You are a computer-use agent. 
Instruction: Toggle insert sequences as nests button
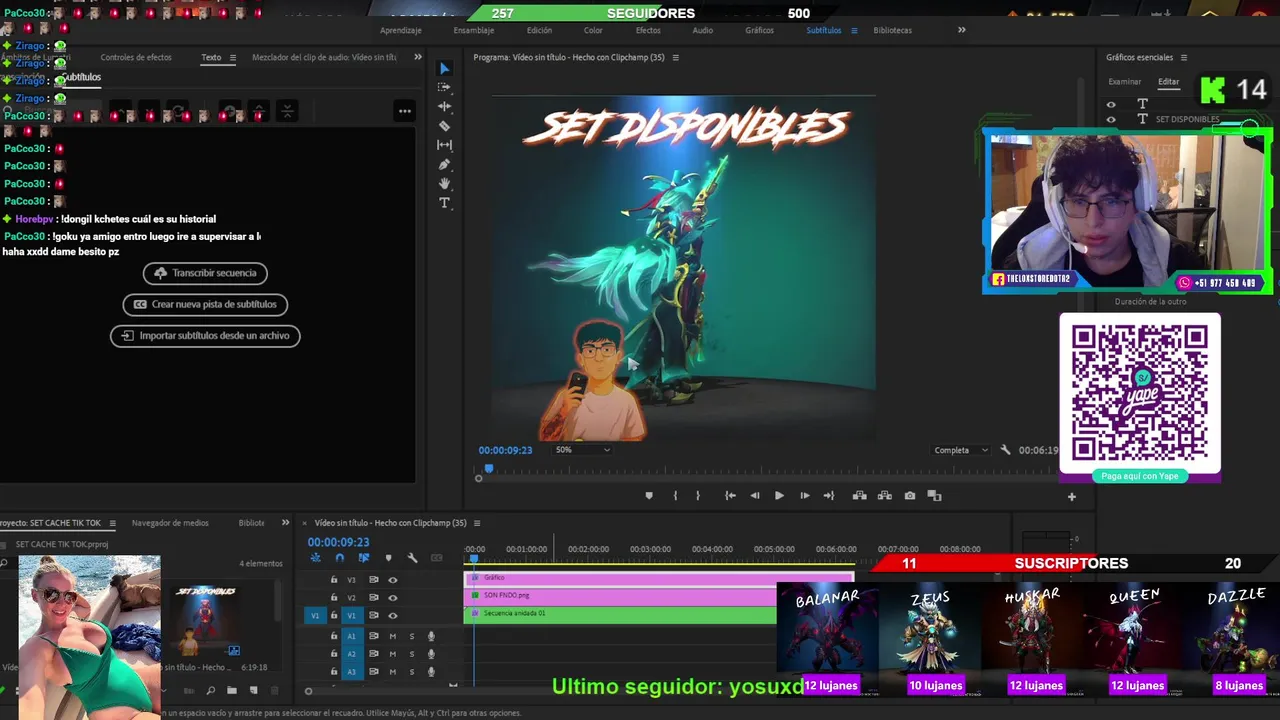(315, 558)
